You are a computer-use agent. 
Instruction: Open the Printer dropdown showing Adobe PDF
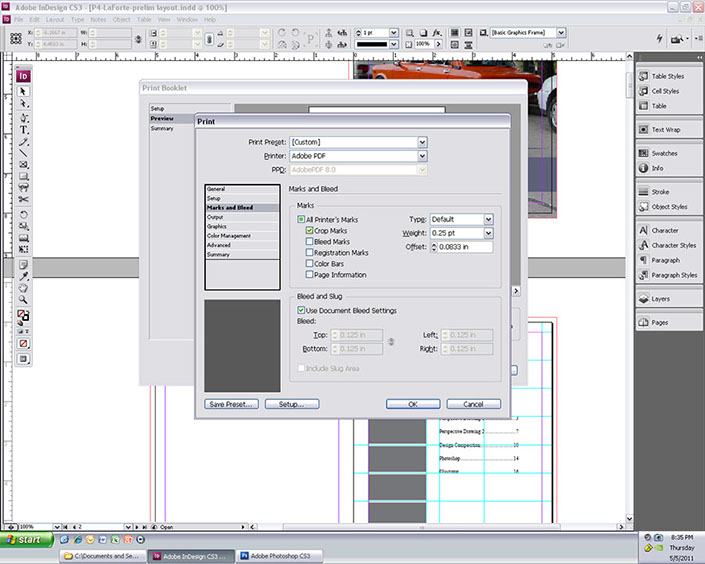[x=422, y=156]
